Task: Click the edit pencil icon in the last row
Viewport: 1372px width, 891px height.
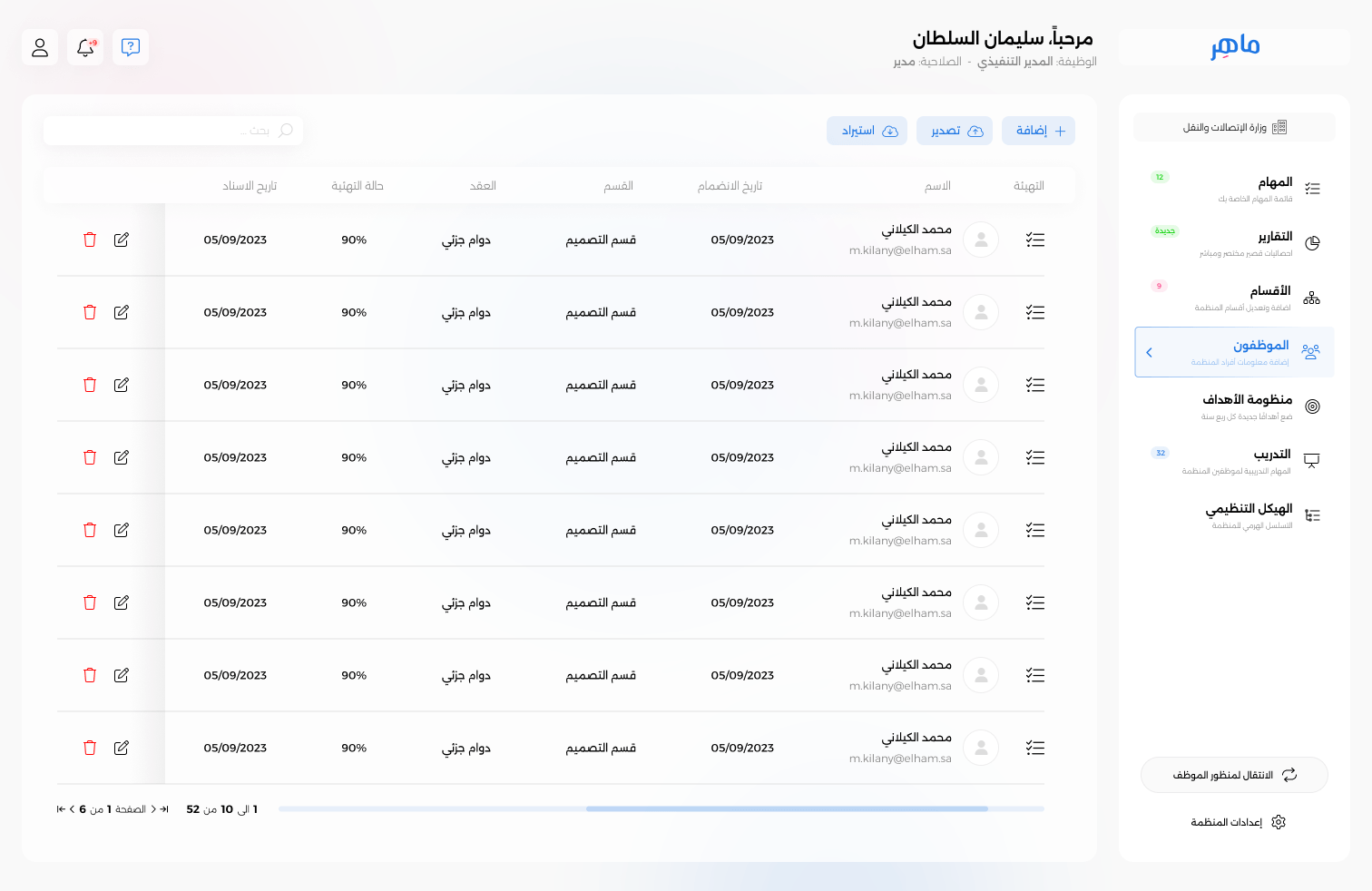Action: point(122,748)
